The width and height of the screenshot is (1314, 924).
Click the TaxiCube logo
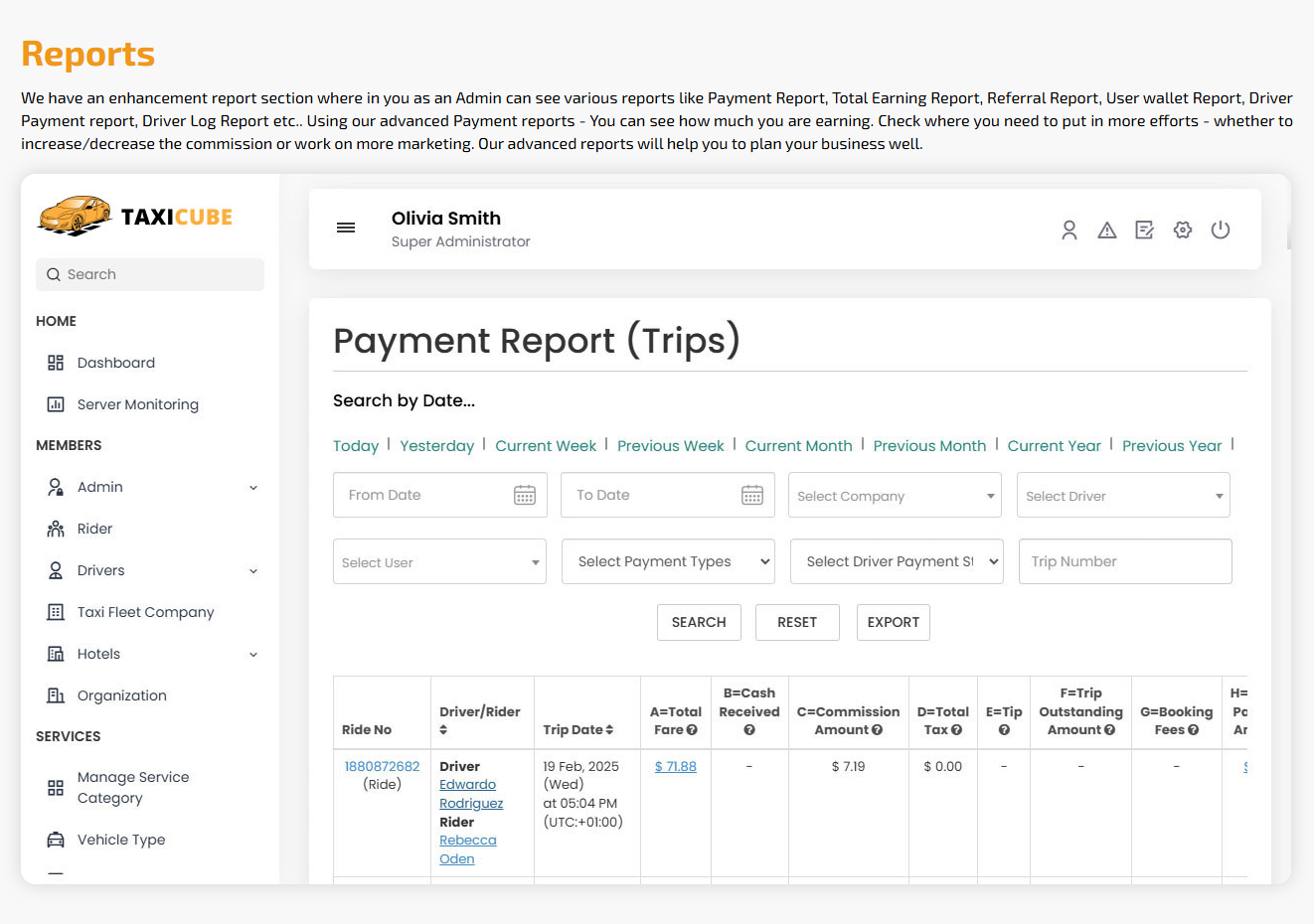[135, 216]
